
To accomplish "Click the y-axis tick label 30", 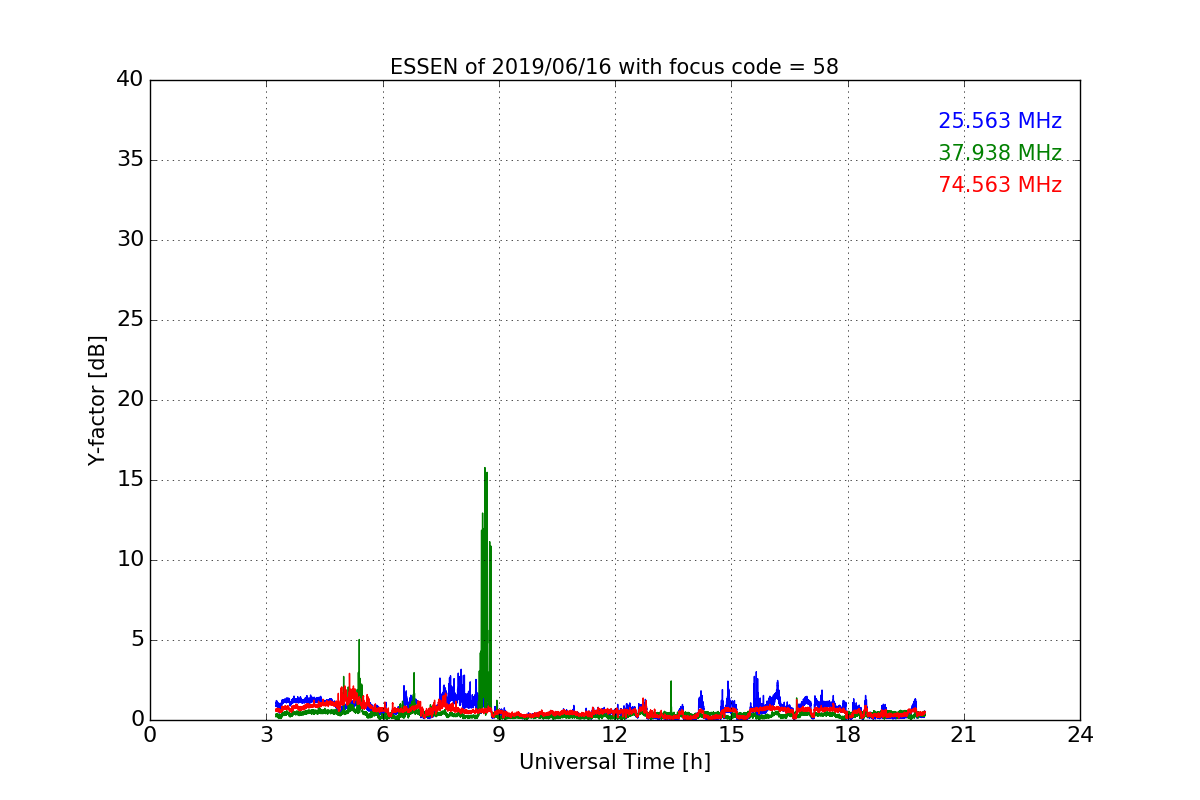I will coord(130,240).
